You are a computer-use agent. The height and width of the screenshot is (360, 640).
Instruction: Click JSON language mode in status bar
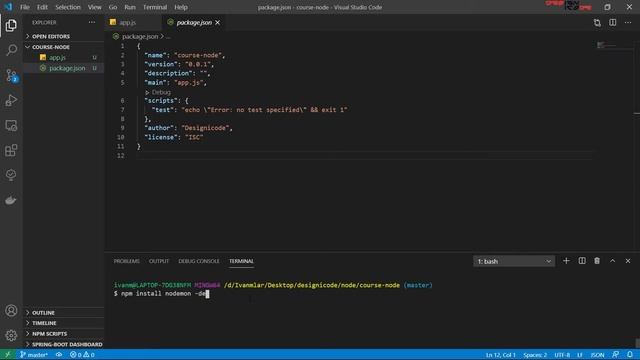point(597,355)
